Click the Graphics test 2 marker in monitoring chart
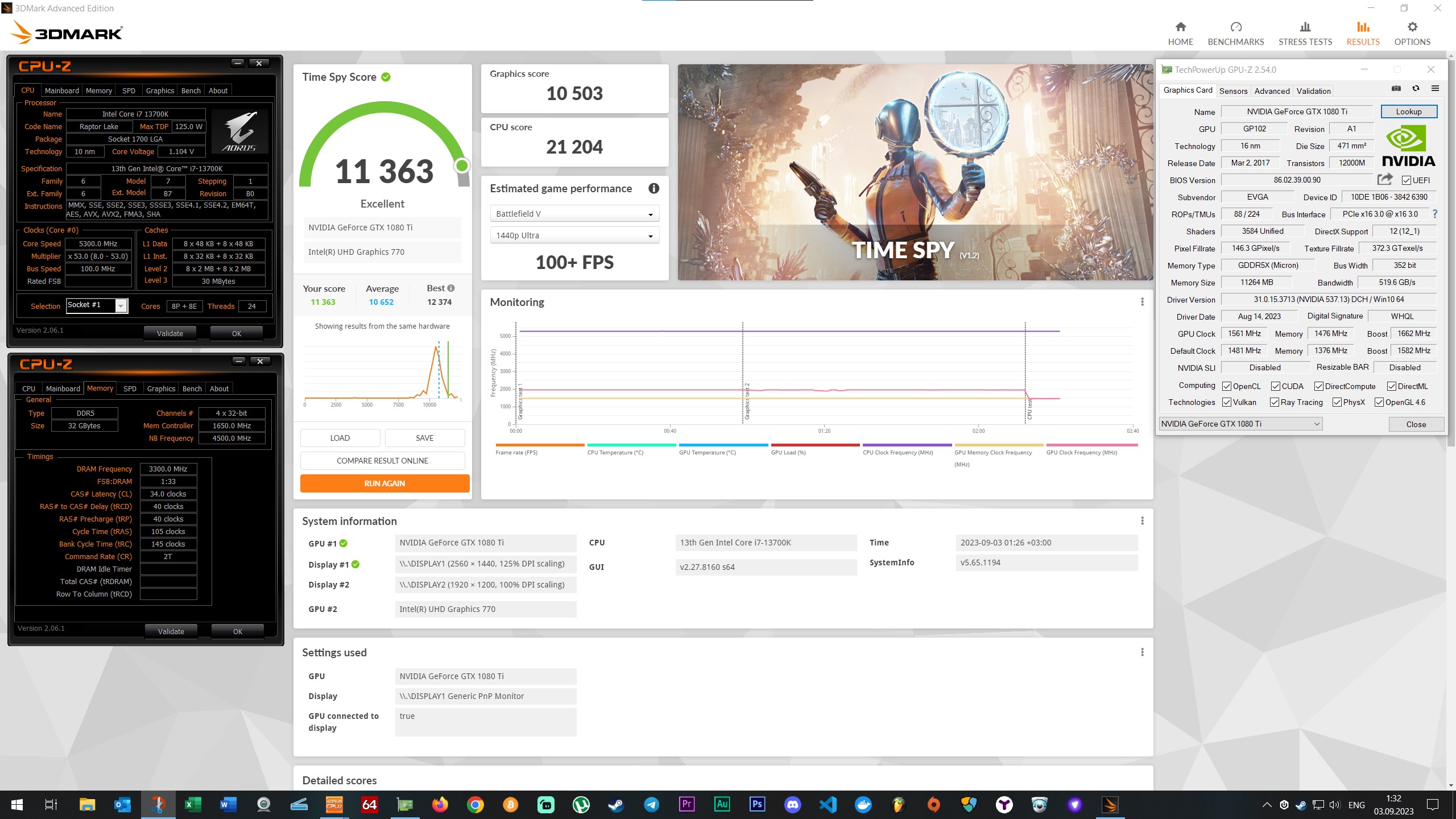 click(742, 373)
